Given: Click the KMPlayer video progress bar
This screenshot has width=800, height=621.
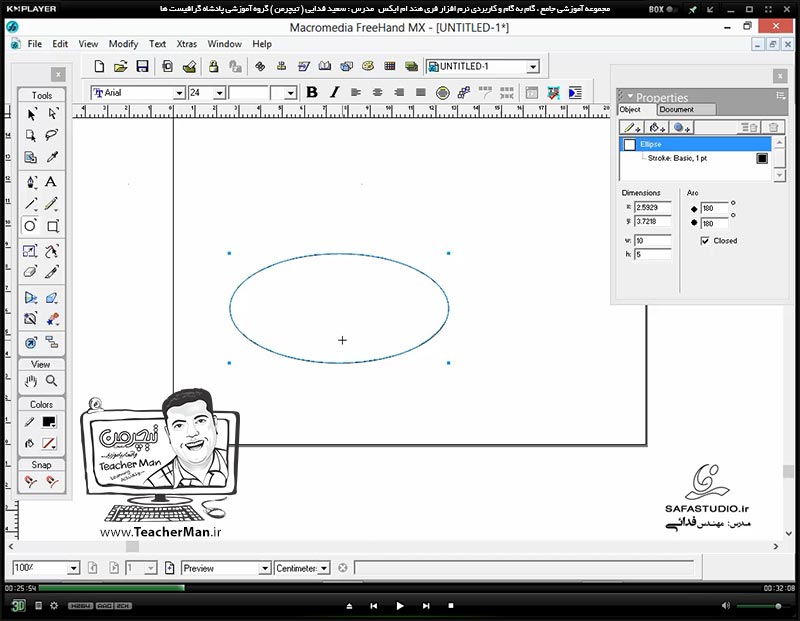Looking at the screenshot, I should click(x=399, y=588).
